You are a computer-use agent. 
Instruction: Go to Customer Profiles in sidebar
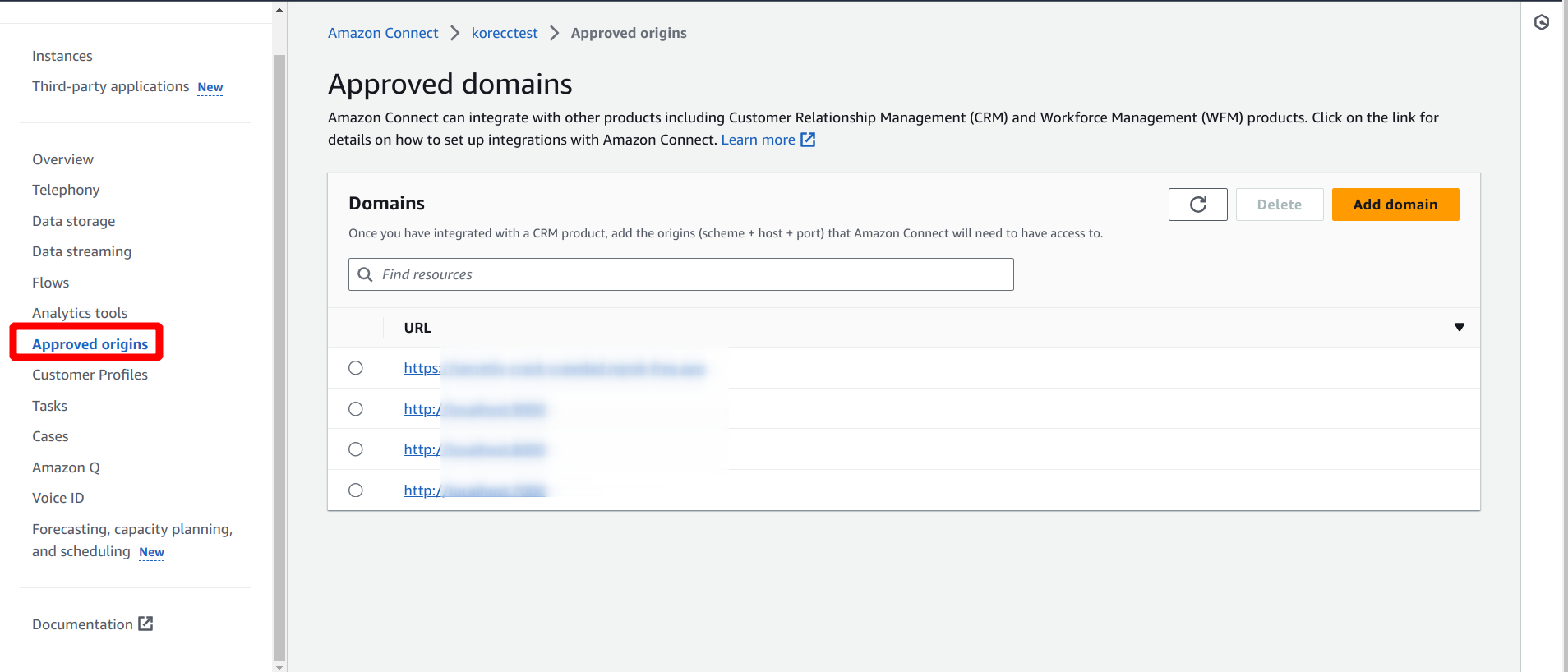point(90,375)
